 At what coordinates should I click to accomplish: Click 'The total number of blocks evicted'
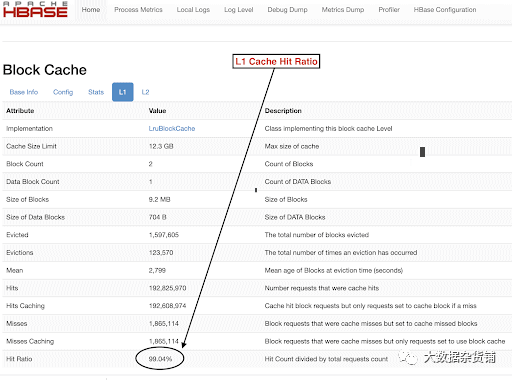(317, 235)
